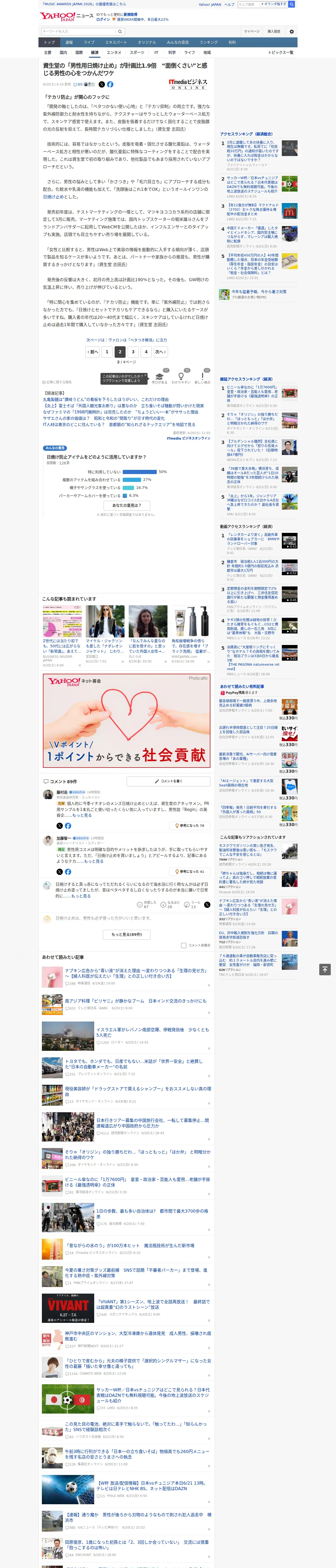Image resolution: width=336 pixels, height=1568 pixels.
Task: Toggle the コメント非表示 checkbox
Action: (x=183, y=945)
